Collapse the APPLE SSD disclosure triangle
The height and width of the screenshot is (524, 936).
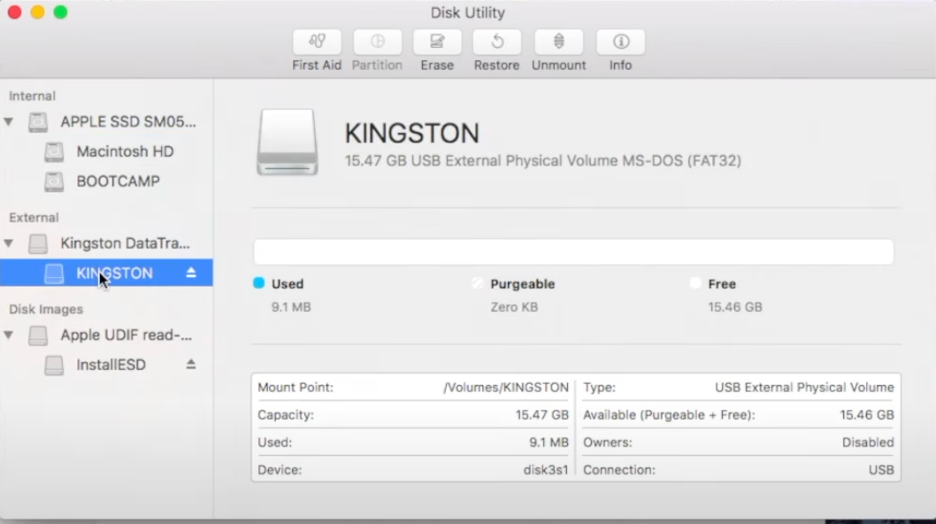8,122
